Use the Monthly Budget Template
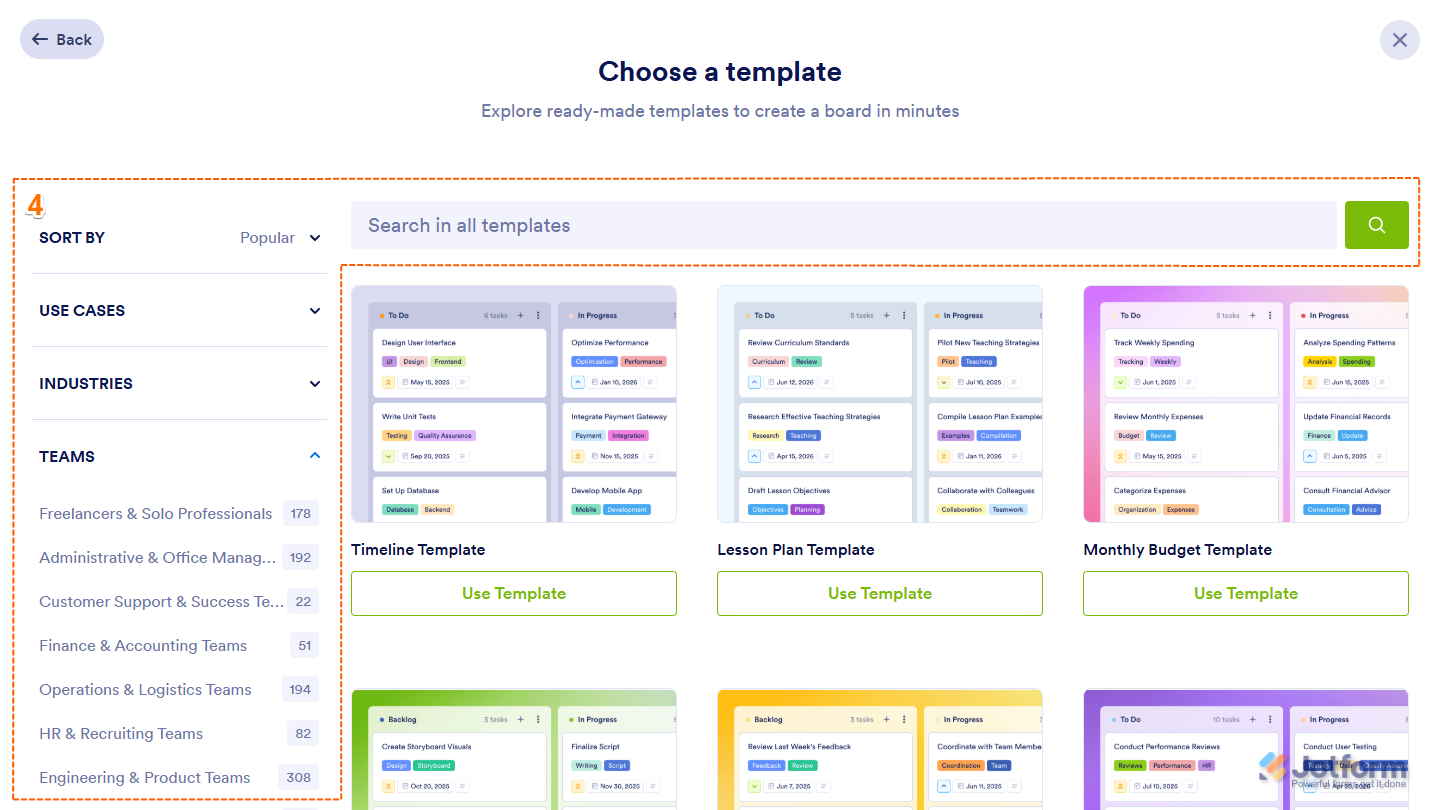Screen dimensions: 1440x810 coord(1246,594)
